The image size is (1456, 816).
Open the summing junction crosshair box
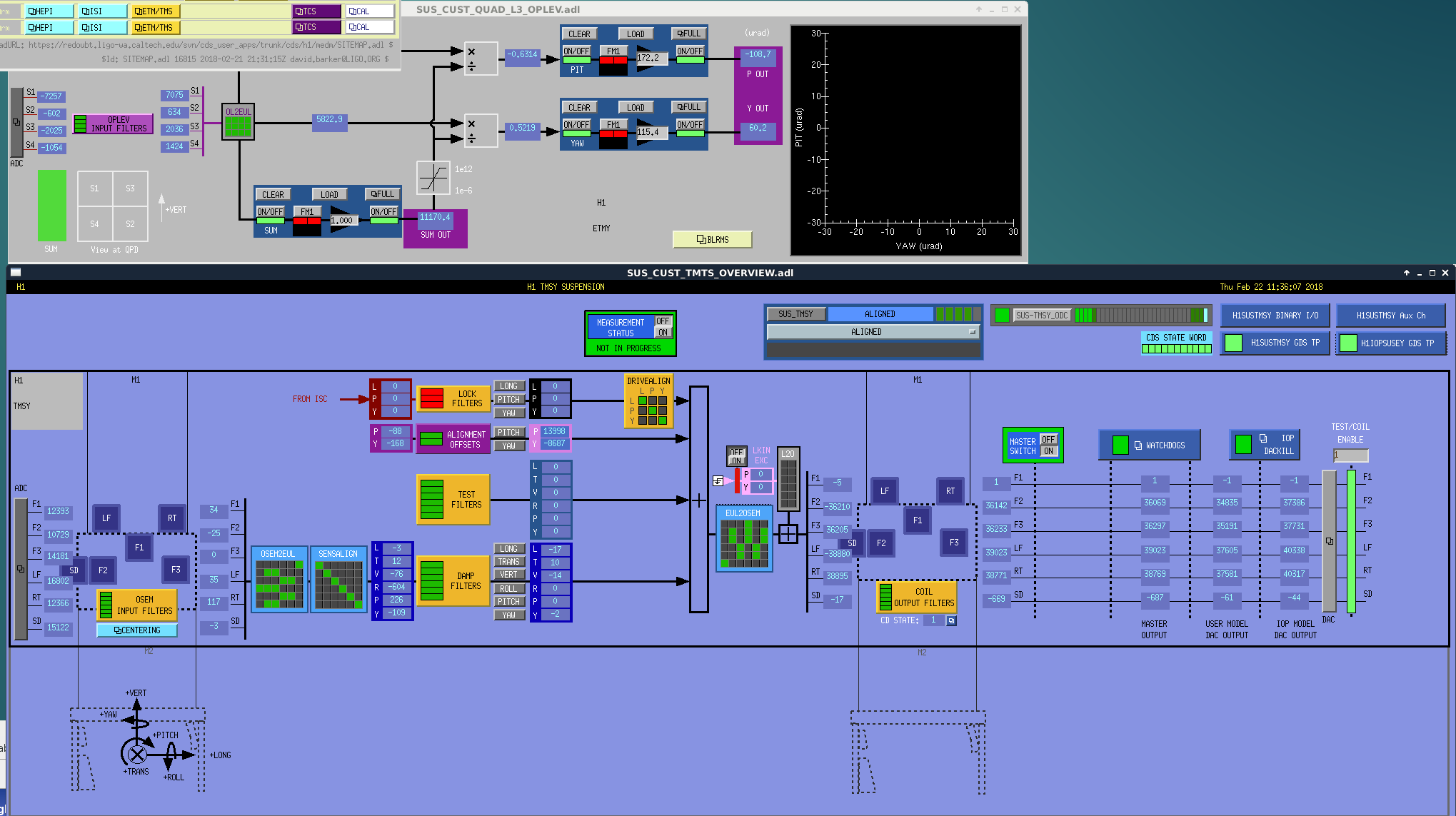[x=788, y=533]
